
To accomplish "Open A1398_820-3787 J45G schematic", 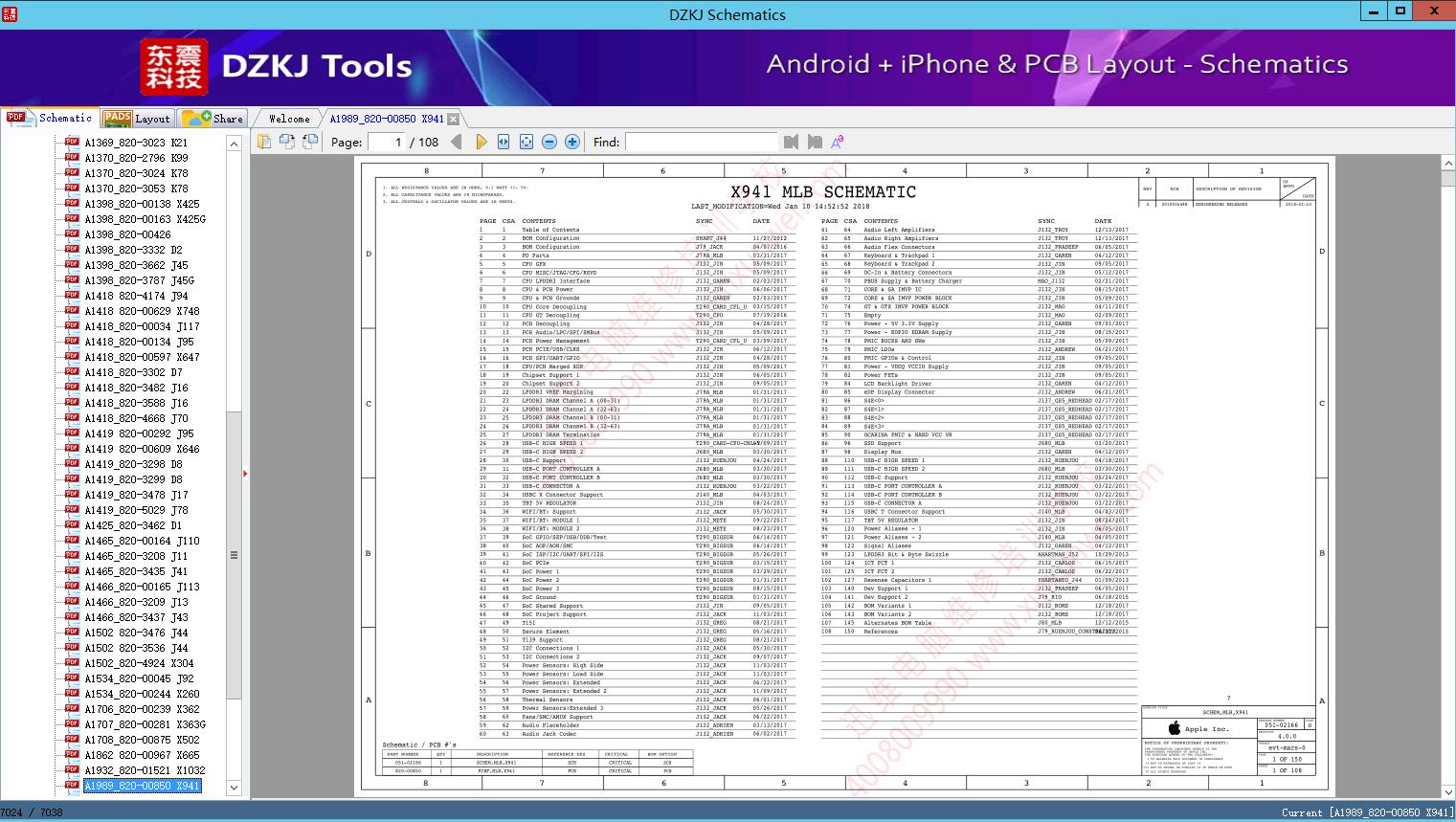I will (x=139, y=280).
